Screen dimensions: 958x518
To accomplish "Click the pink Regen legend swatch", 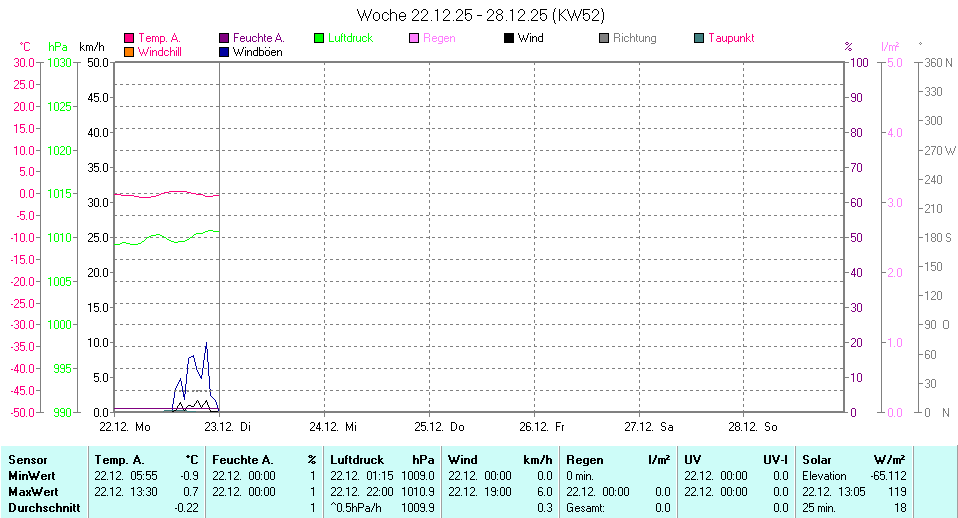I will (414, 38).
